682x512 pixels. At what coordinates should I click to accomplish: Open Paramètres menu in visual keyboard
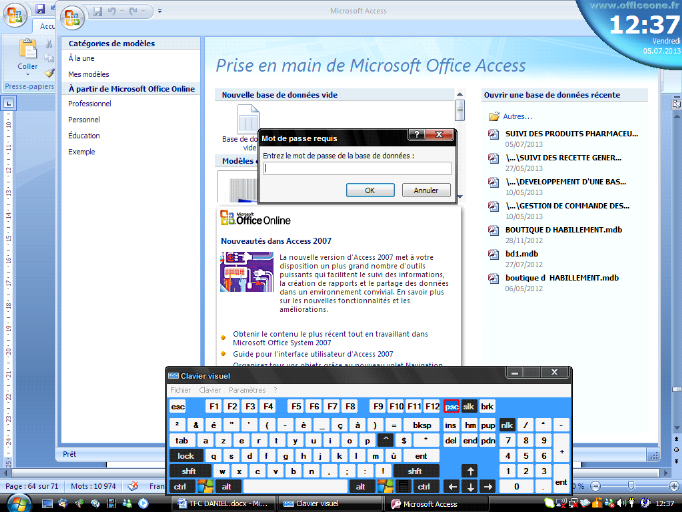pyautogui.click(x=247, y=390)
